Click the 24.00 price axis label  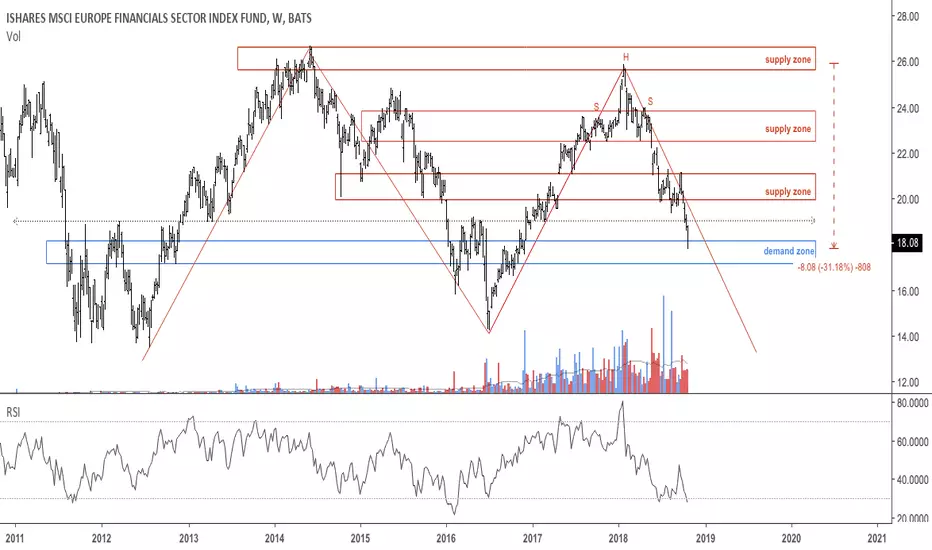point(908,108)
